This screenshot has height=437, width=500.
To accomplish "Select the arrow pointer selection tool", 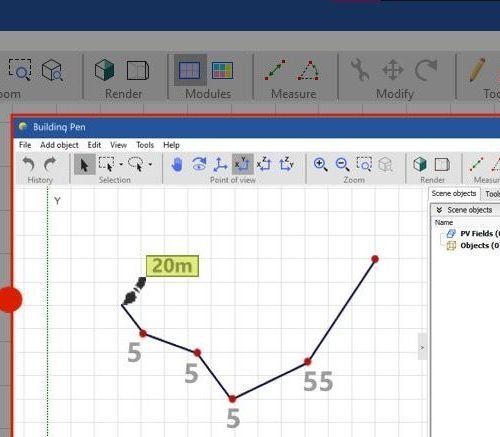I will [84, 165].
